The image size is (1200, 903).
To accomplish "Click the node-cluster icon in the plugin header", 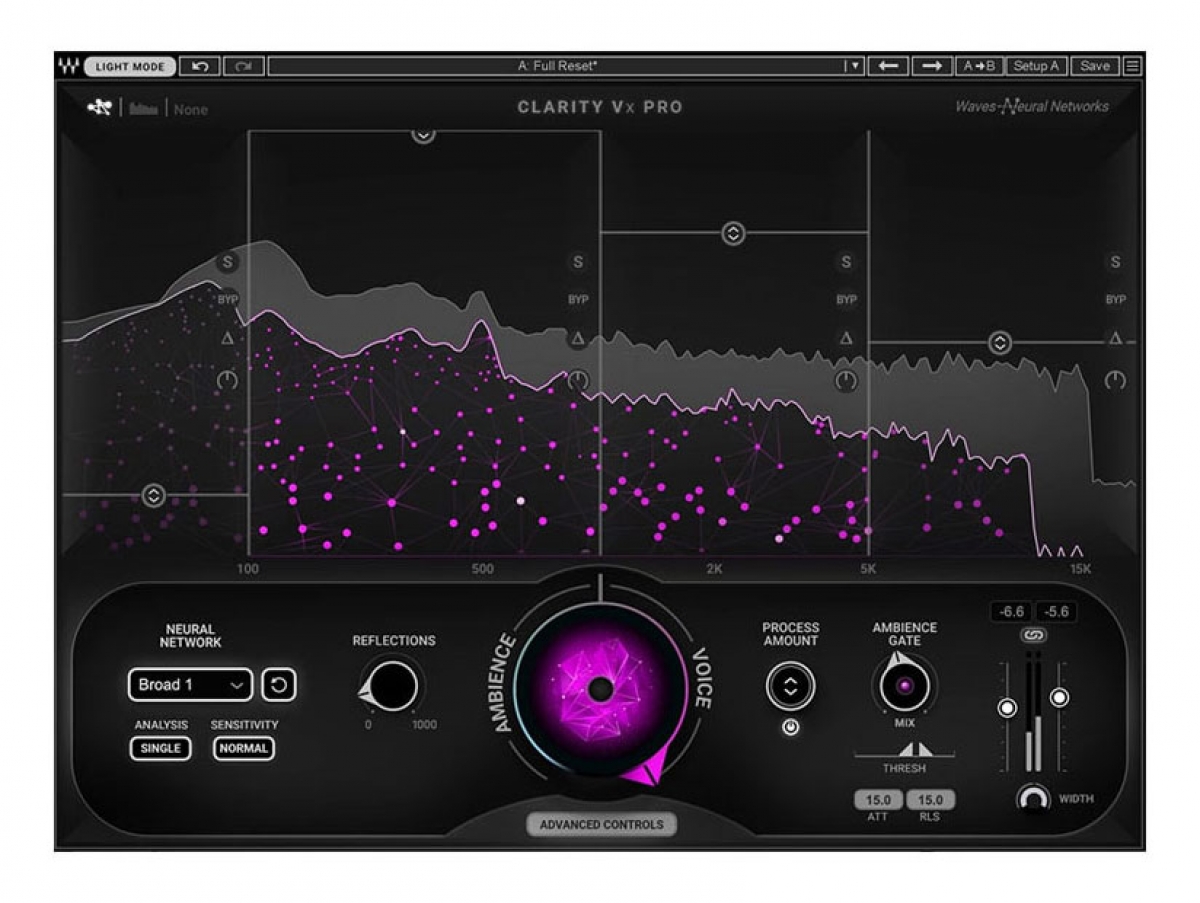I will coord(100,108).
